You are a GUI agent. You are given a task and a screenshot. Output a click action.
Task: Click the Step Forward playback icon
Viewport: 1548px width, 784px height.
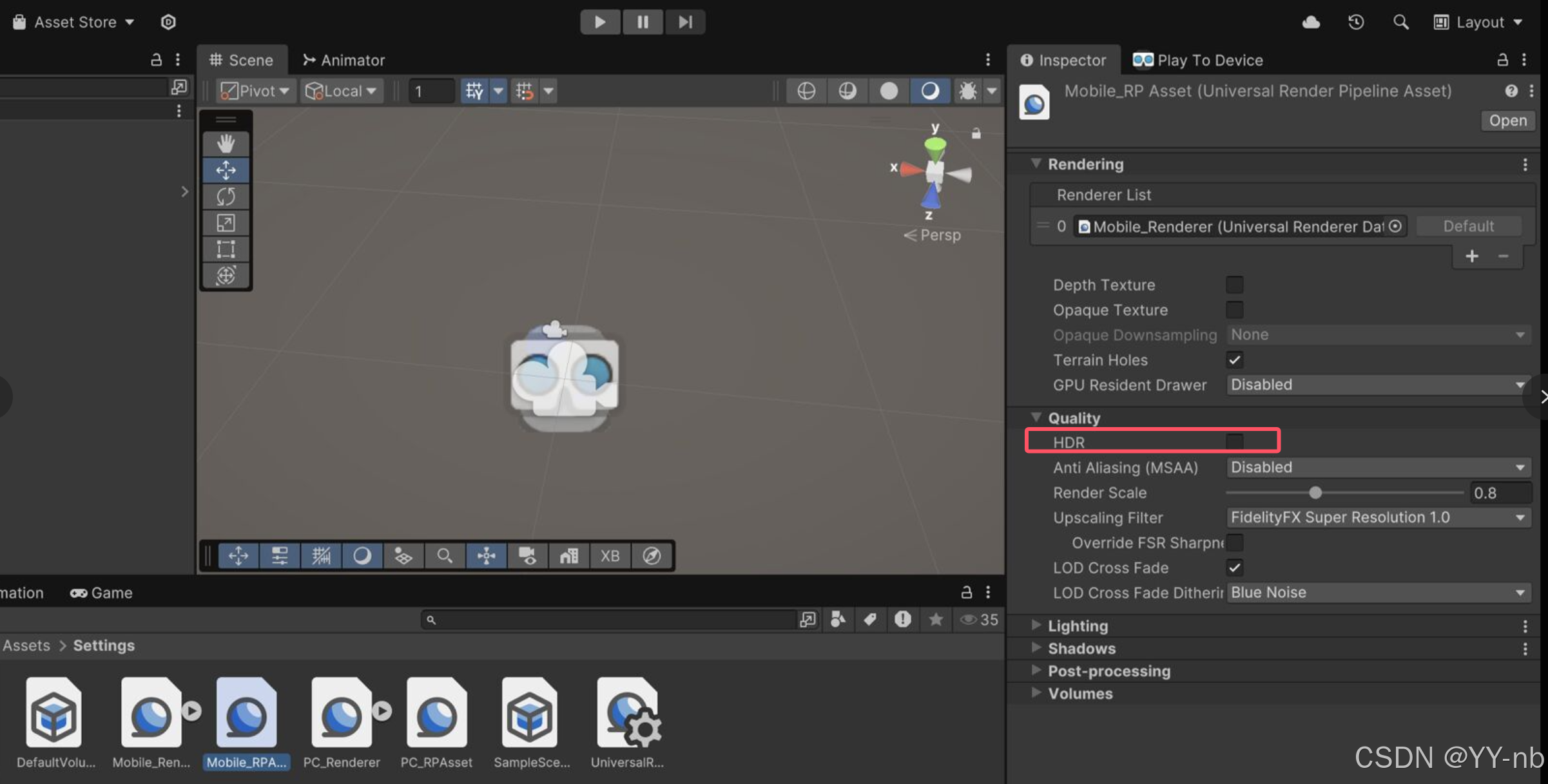[x=683, y=21]
